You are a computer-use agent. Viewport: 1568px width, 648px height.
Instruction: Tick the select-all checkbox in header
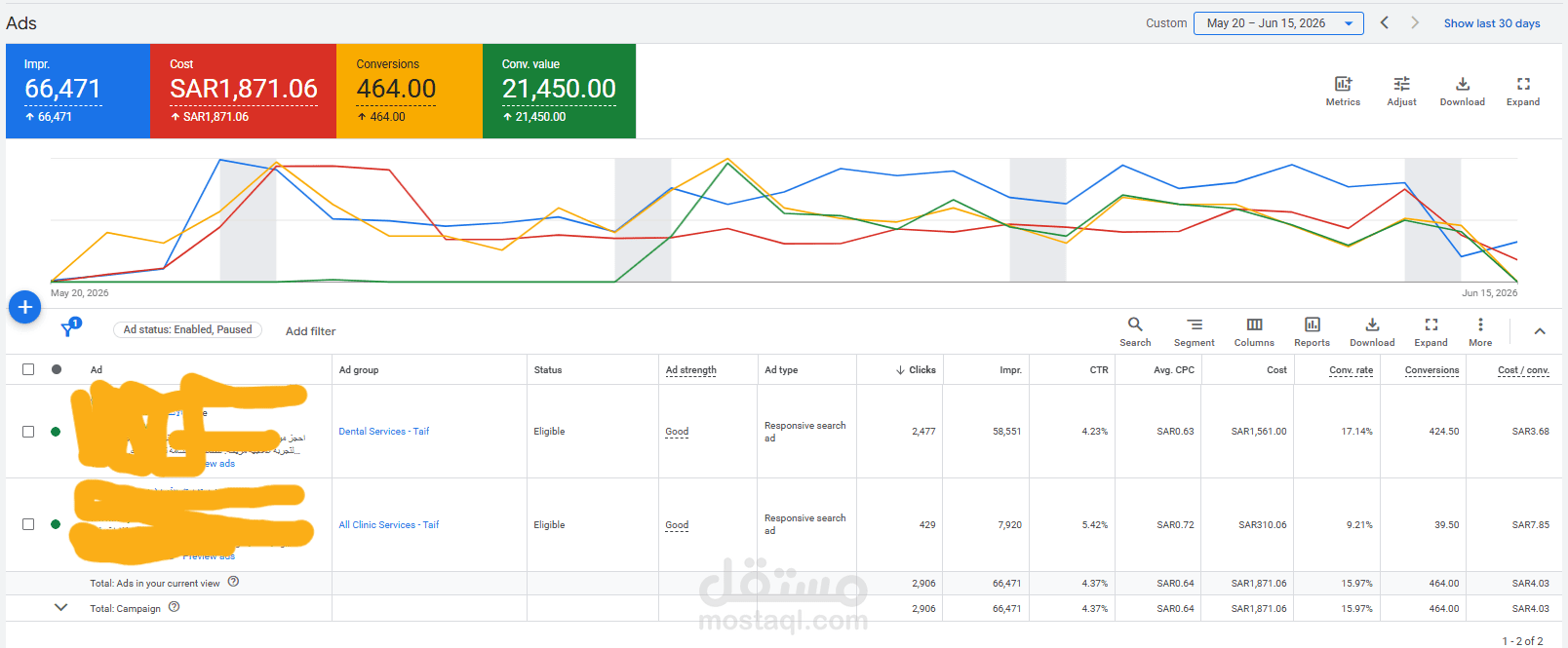pyautogui.click(x=28, y=369)
